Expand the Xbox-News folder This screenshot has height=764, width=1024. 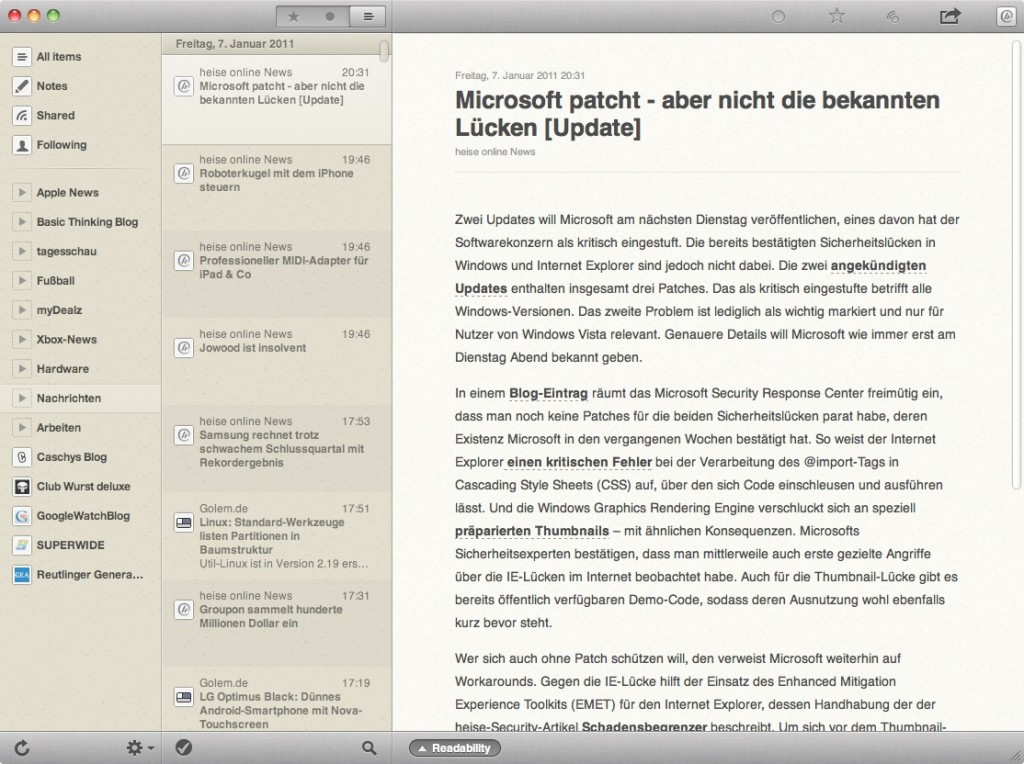22,340
